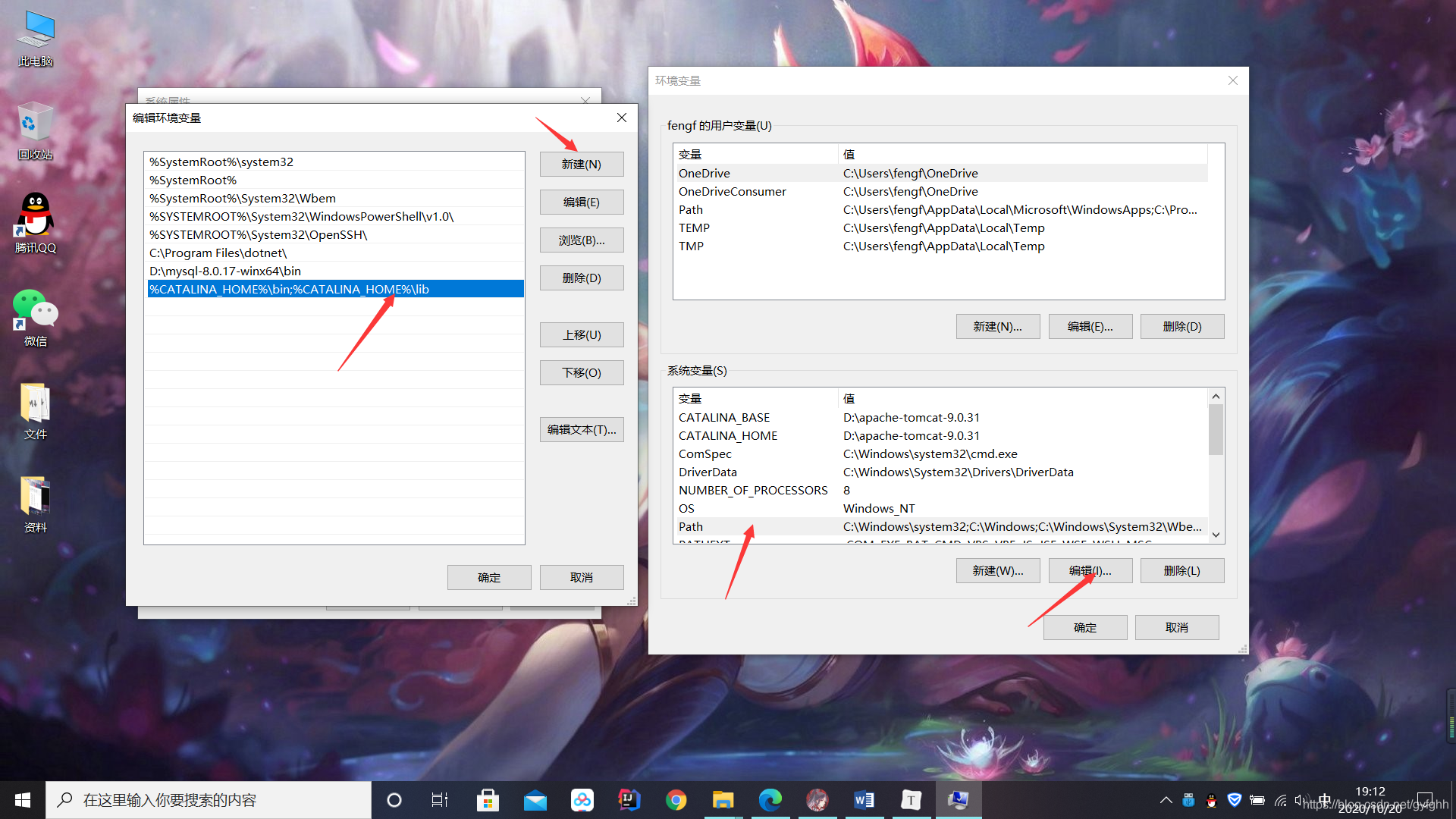
Task: Click the system variables list scrollbar thumb
Action: 1216,430
